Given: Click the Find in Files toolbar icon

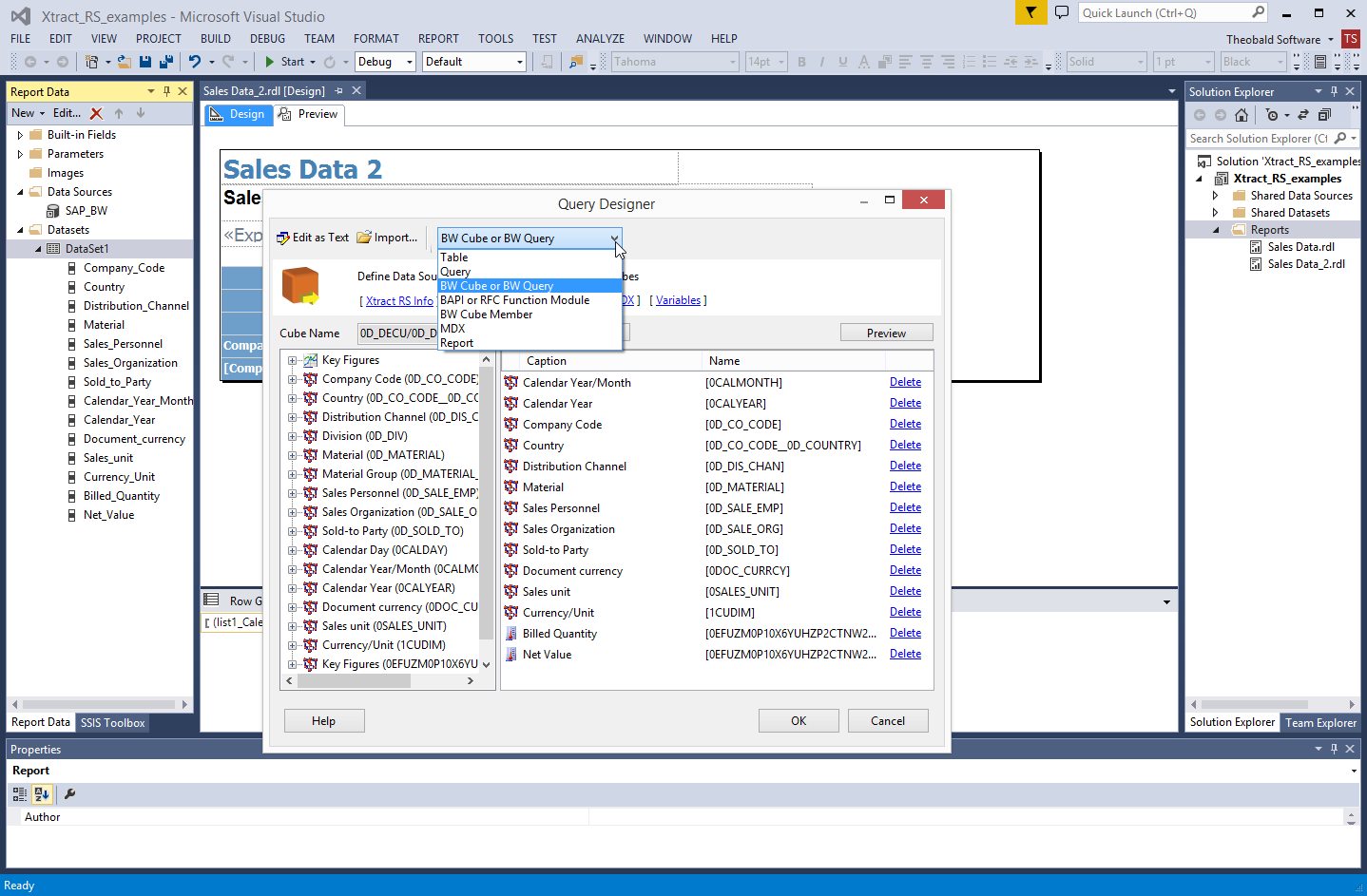Looking at the screenshot, I should coord(576,62).
